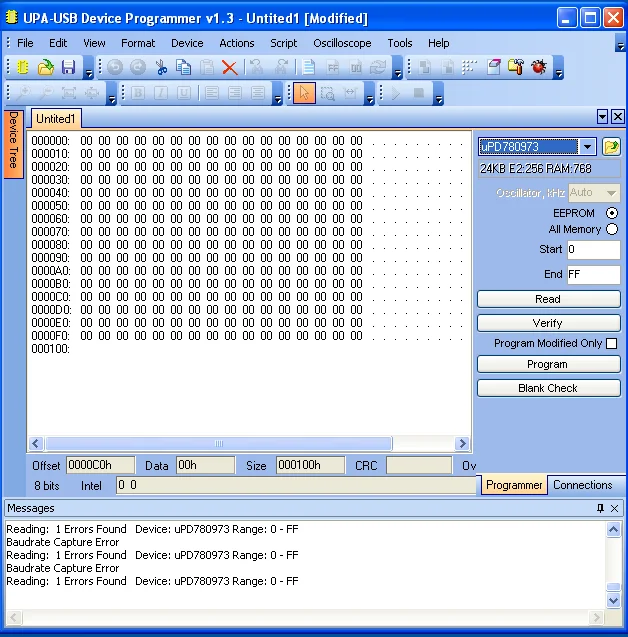
Task: Click the eraser notepad toolbar icon
Action: (494, 67)
